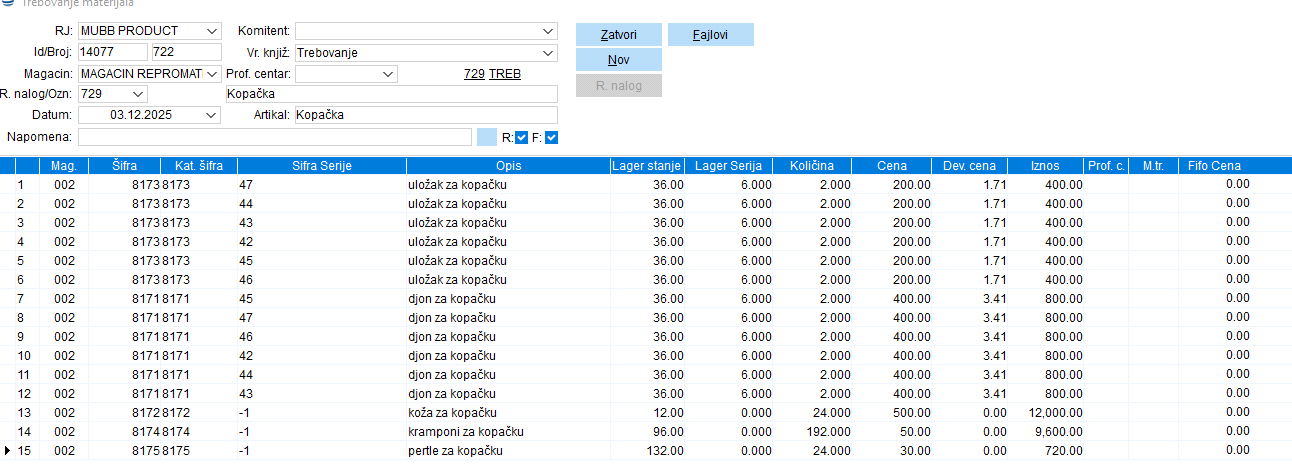Screen dimensions: 1292x465
Task: Sort by the Količina column header
Action: [818, 165]
